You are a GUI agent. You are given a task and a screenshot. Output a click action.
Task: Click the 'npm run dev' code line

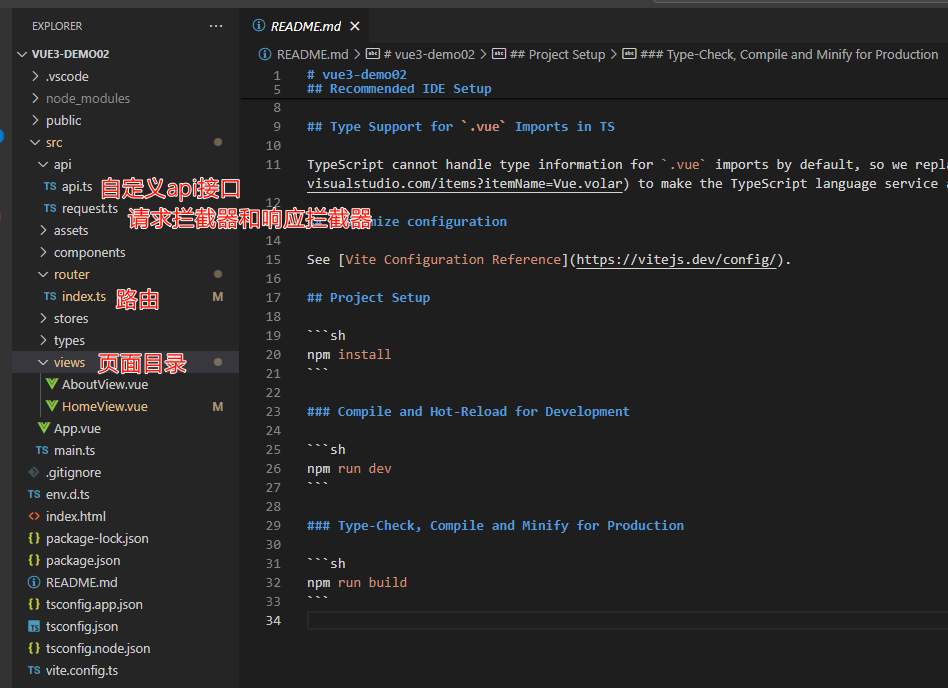349,469
